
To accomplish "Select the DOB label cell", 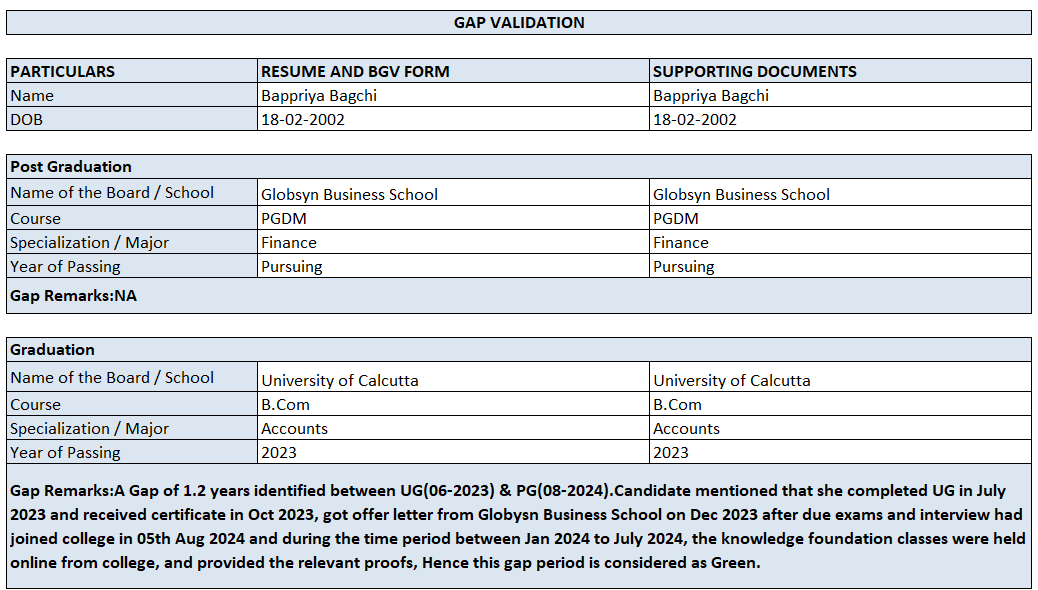I will click(x=27, y=119).
